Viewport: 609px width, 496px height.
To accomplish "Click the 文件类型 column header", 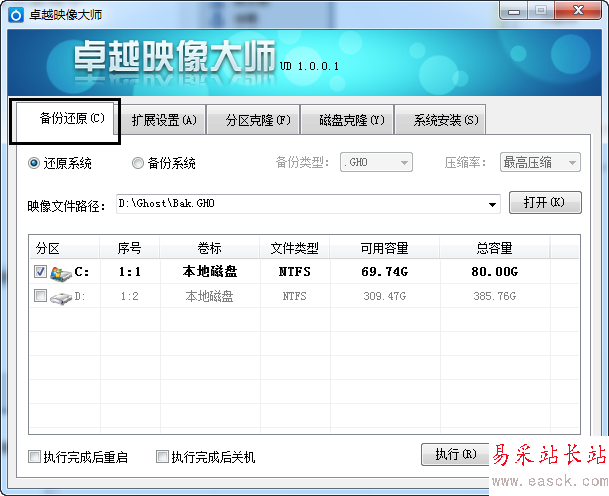I will point(294,248).
